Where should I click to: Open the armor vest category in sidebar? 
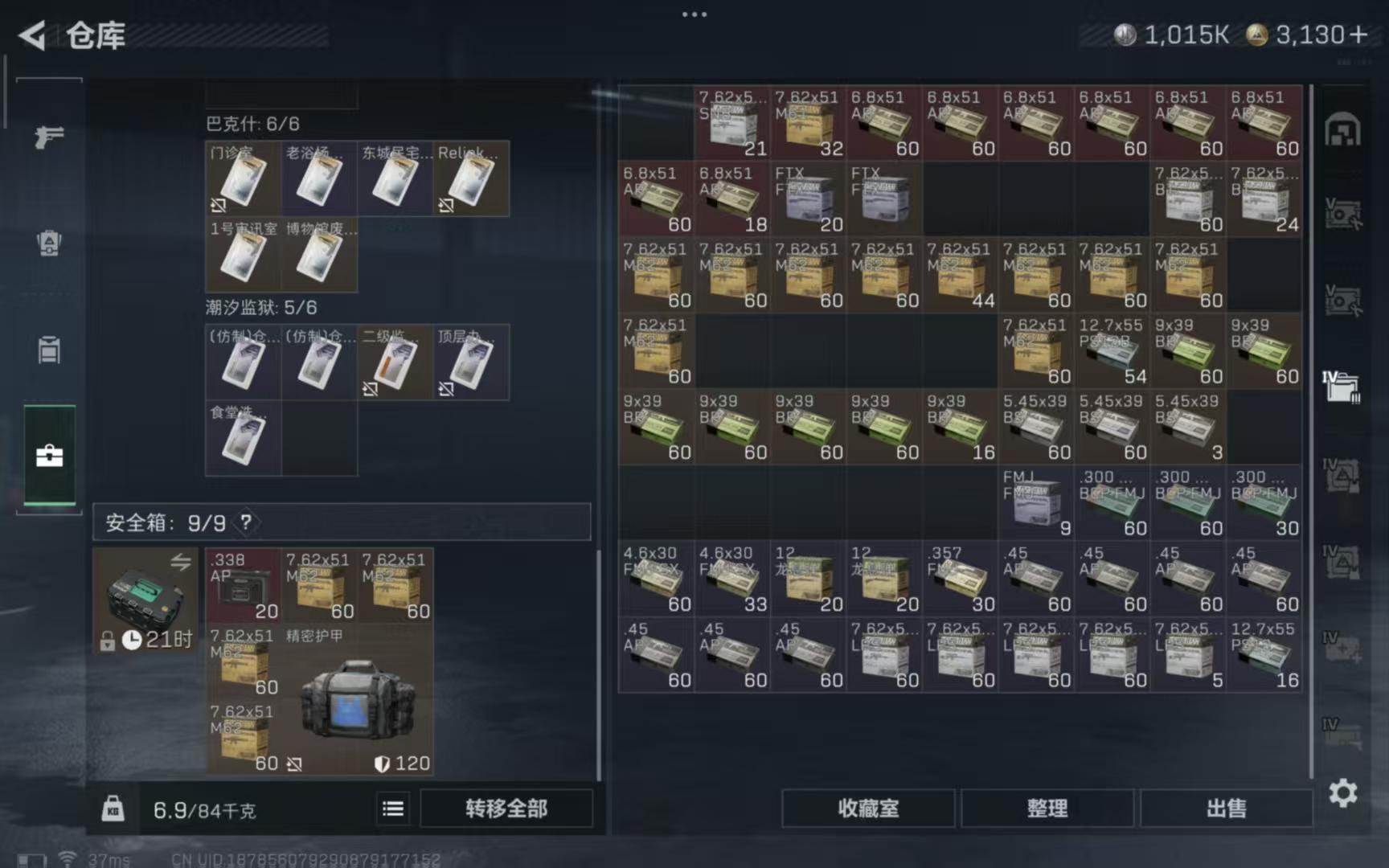coord(49,243)
